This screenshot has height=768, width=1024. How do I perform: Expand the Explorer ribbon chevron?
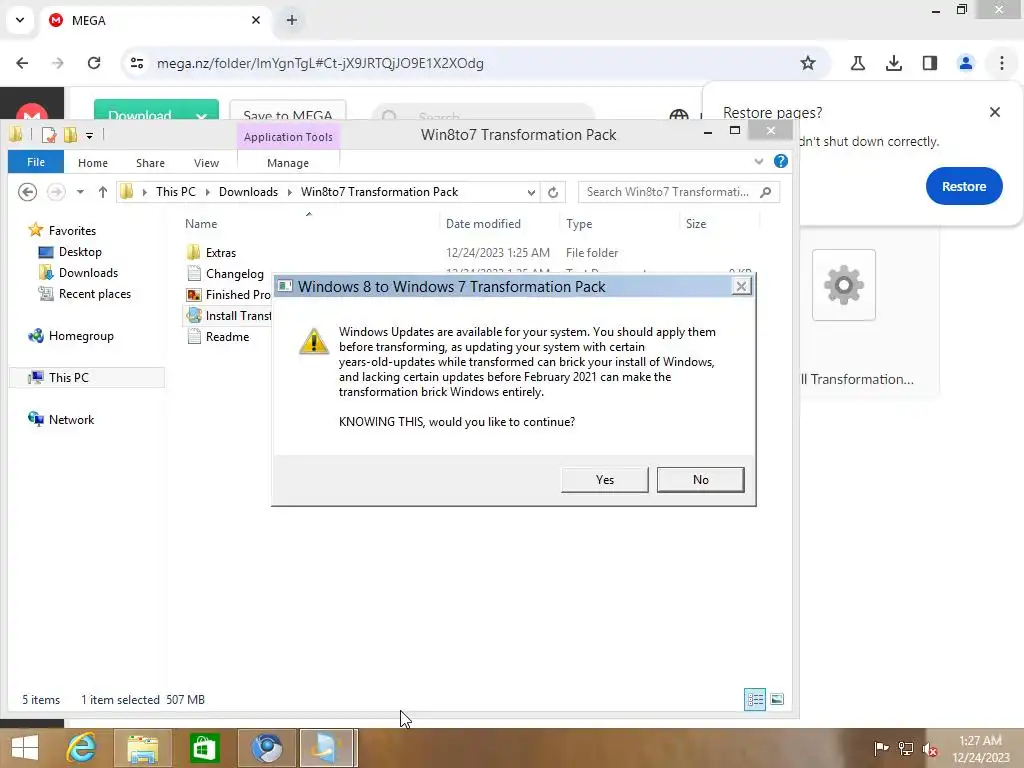(758, 161)
